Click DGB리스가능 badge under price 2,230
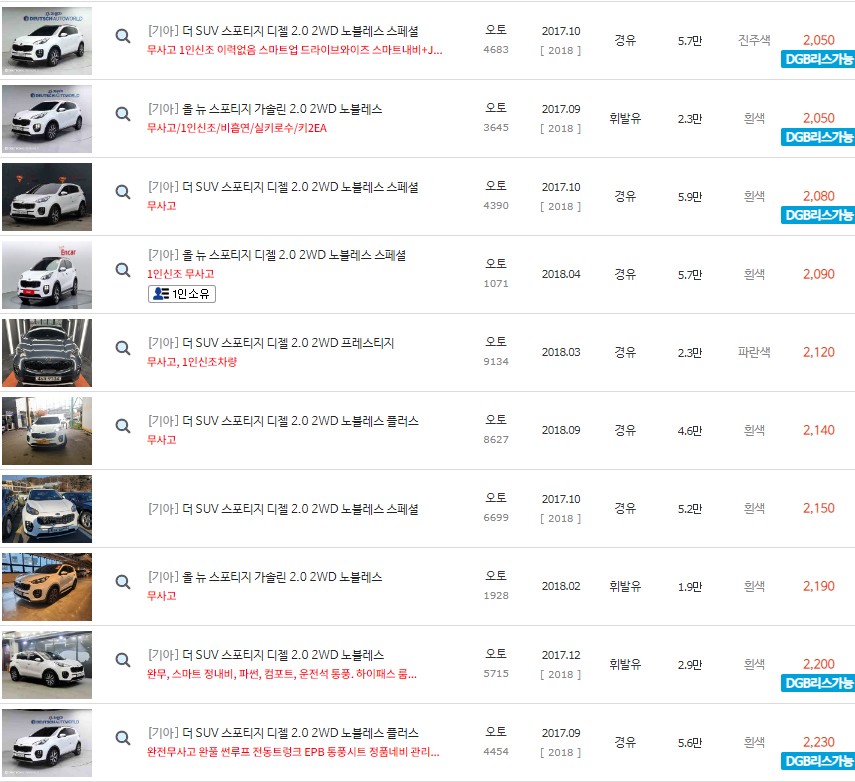The width and height of the screenshot is (855, 782). click(818, 761)
